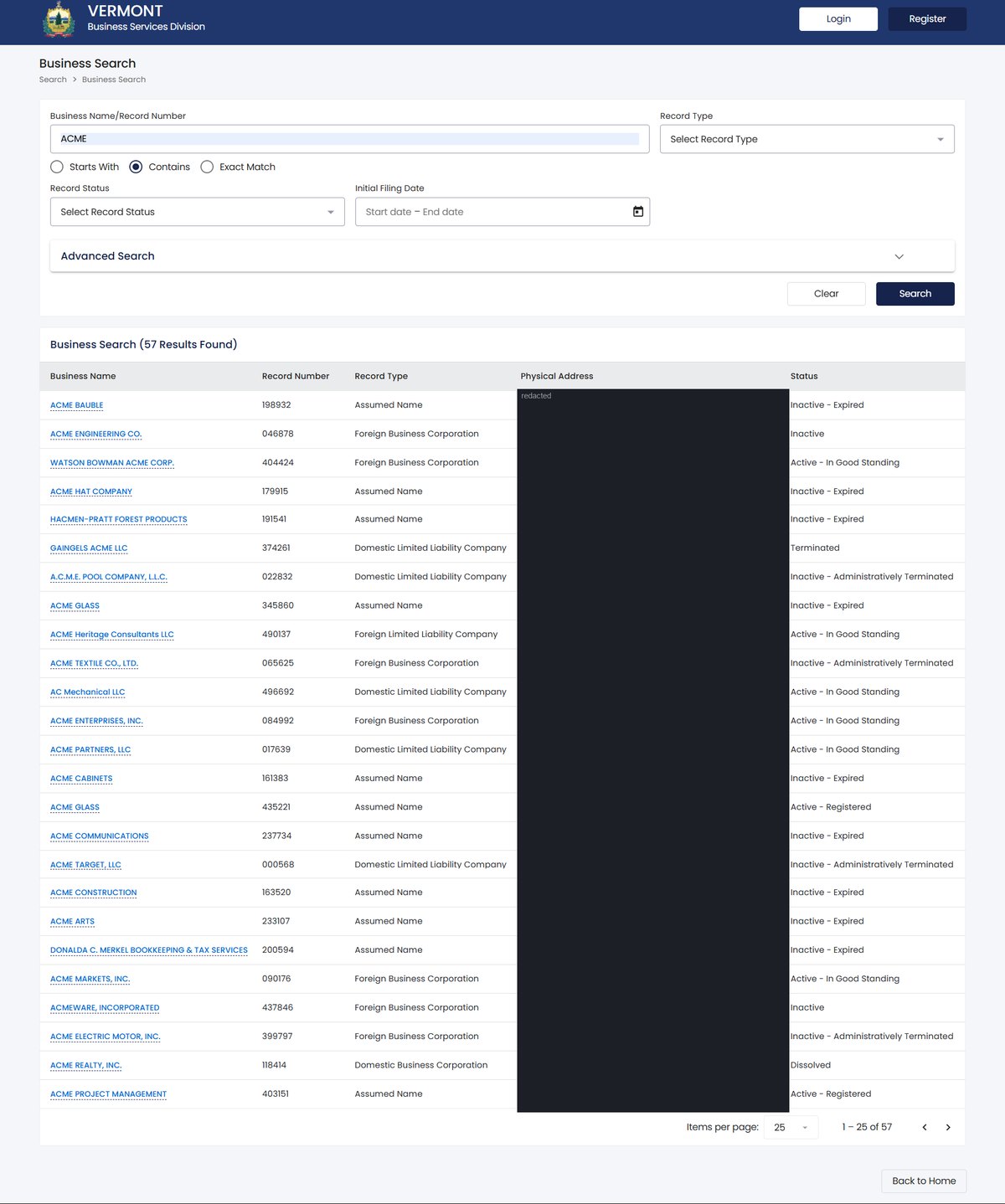Select the Exact Match radio option
Screen dimensions: 1005x1204
tap(207, 167)
